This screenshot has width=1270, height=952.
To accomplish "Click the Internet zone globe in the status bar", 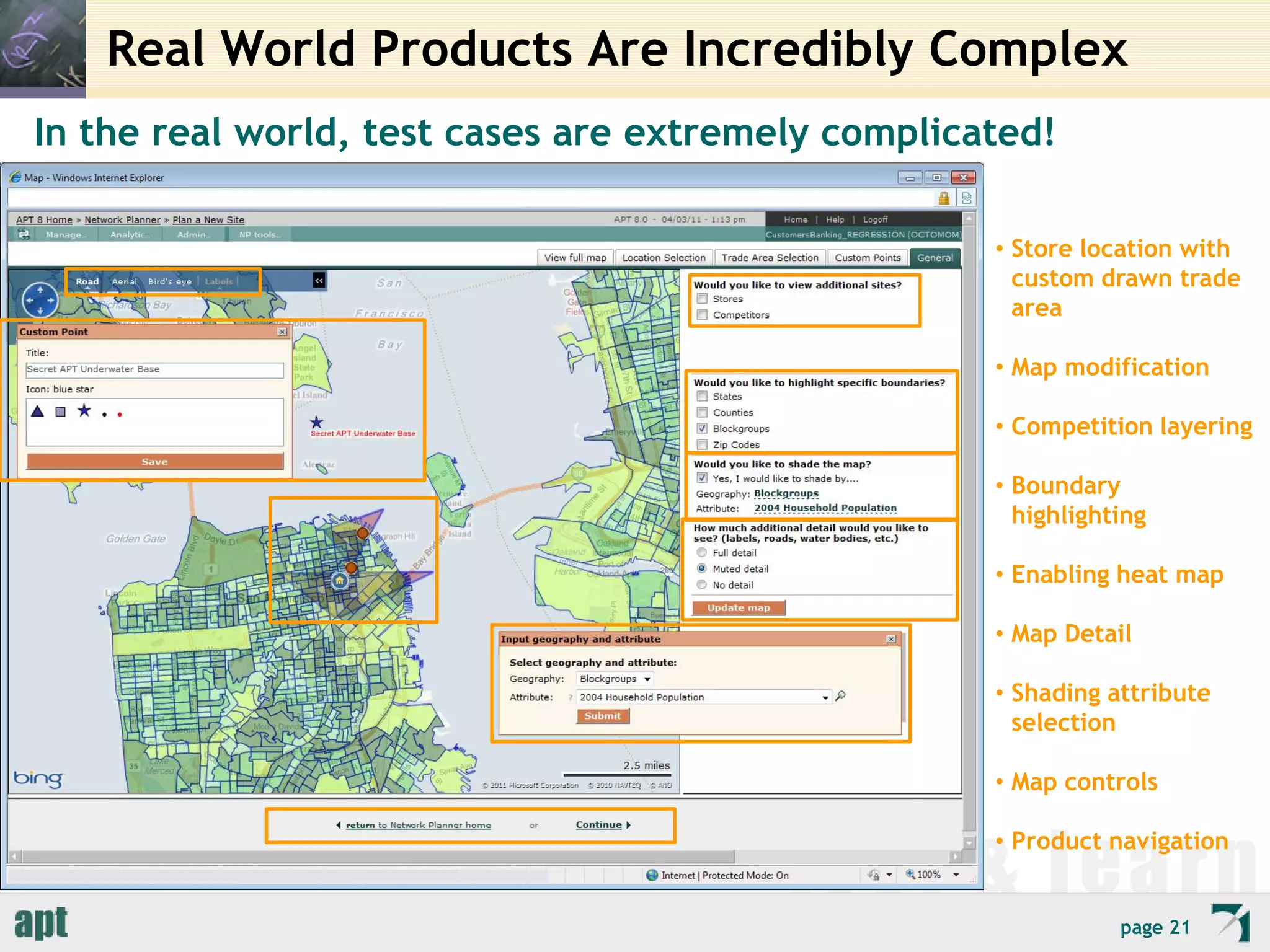I will click(652, 875).
